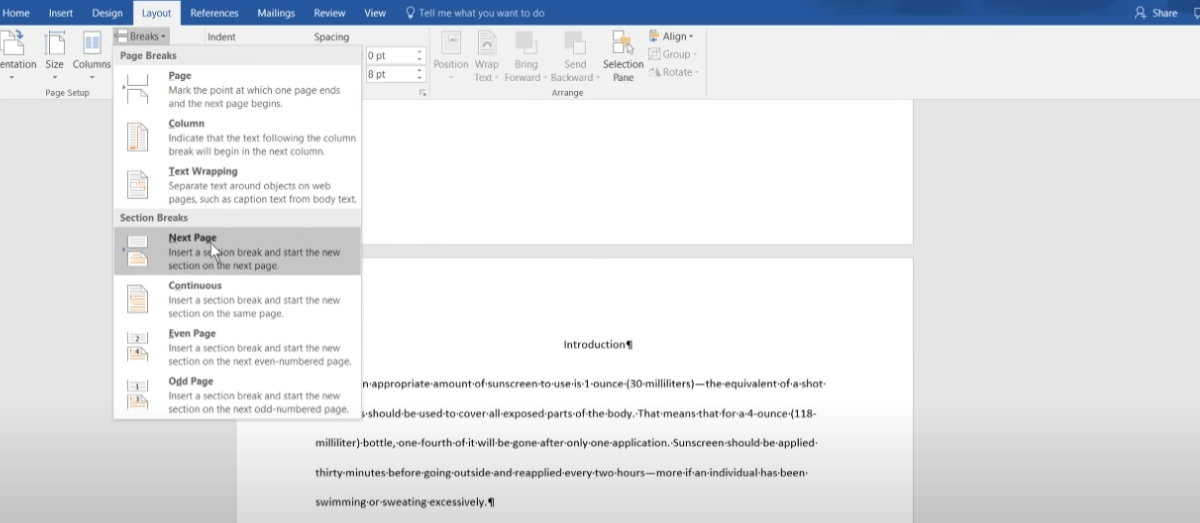The image size is (1200, 523).
Task: Click the line starting "thirty·minutes·before"
Action: (561, 472)
